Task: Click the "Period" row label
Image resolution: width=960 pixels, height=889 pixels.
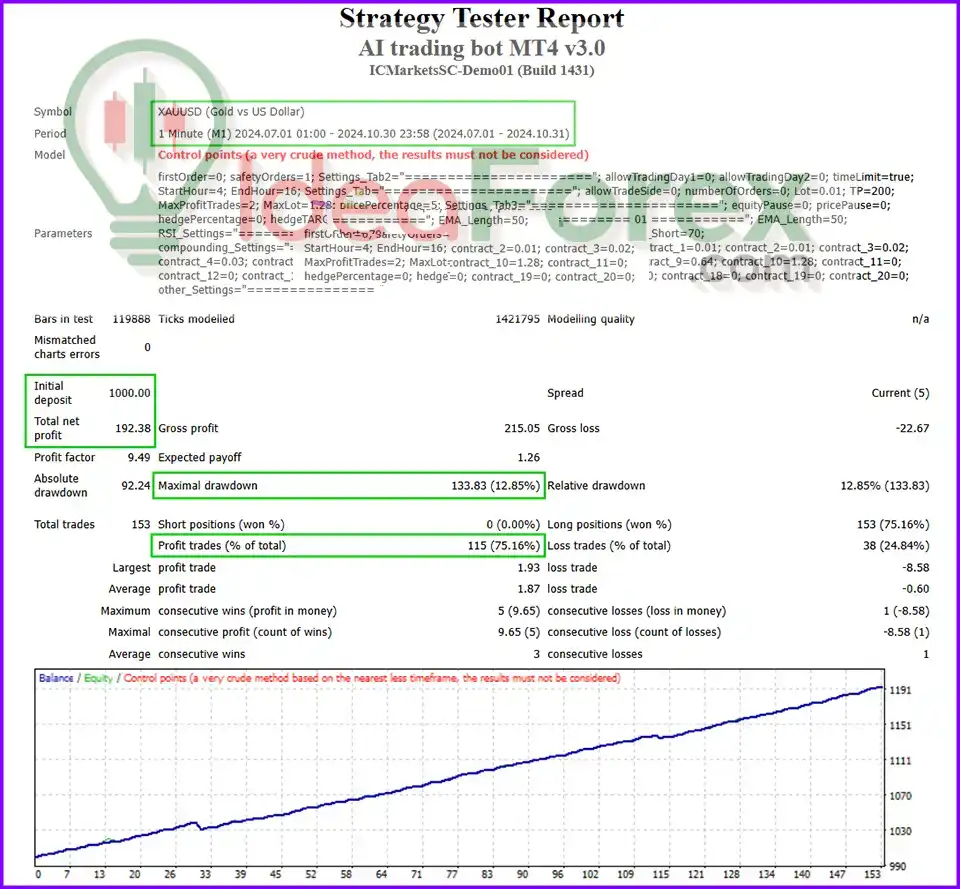Action: 50,133
